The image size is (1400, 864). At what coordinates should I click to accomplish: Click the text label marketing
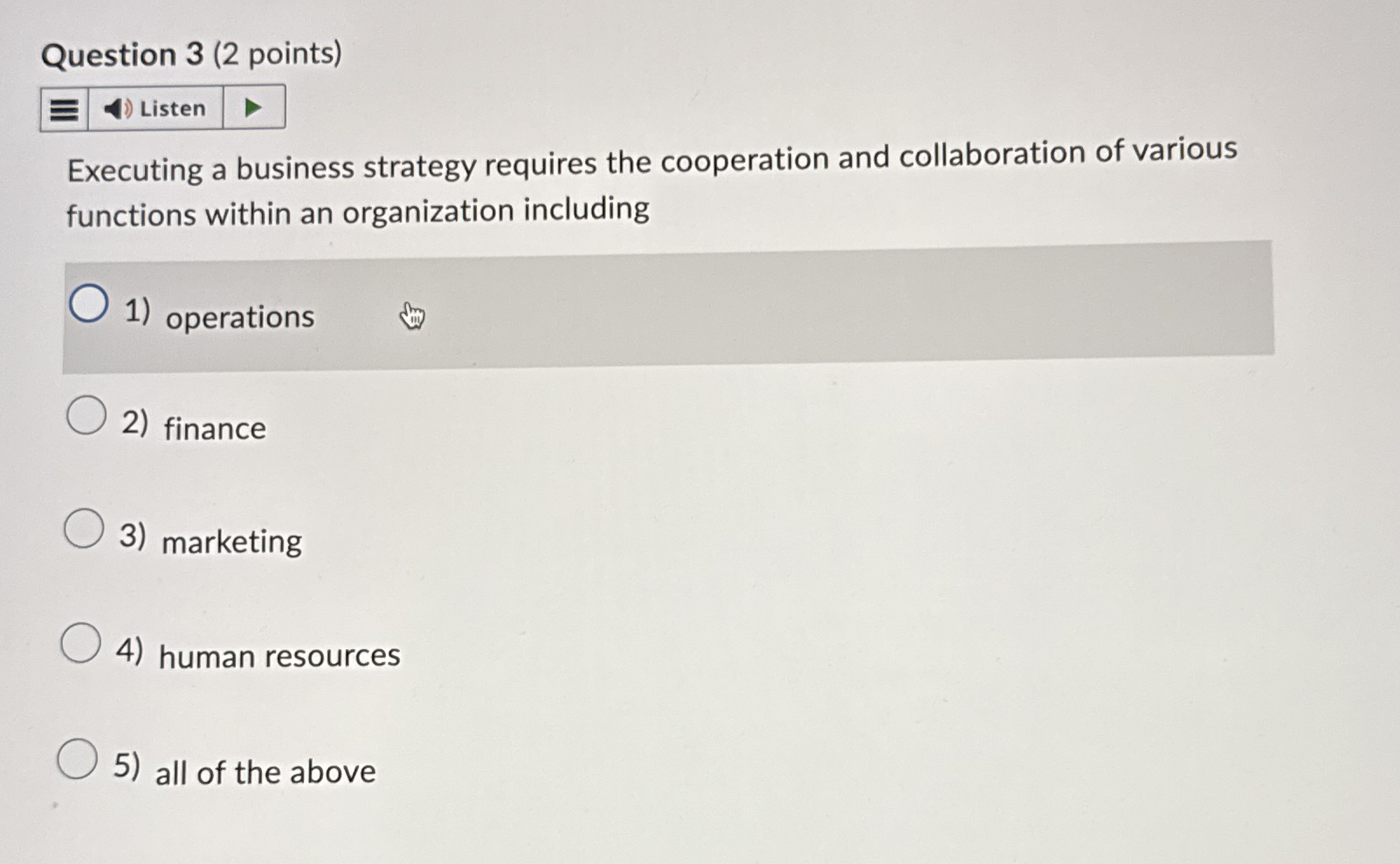tap(231, 542)
